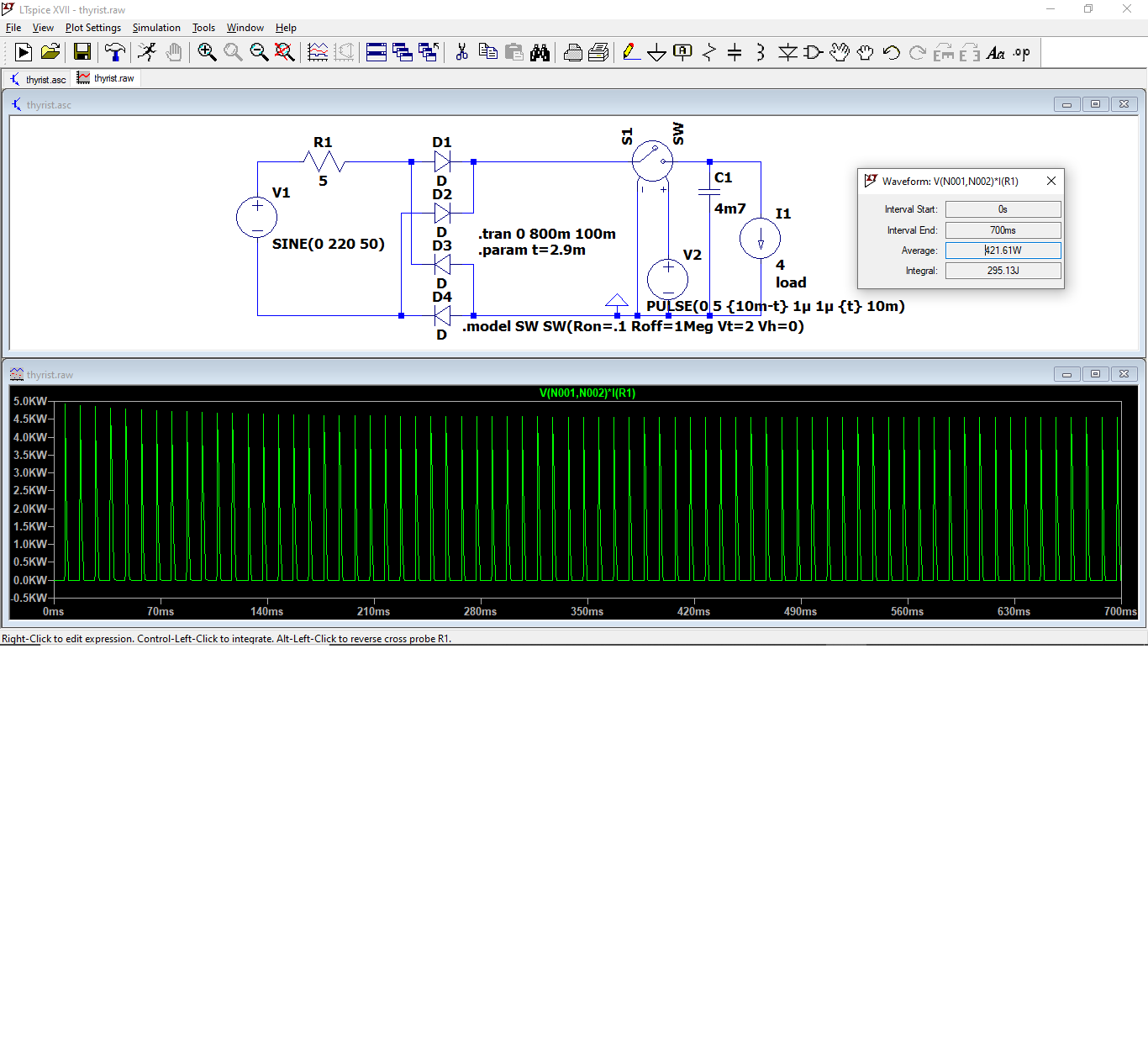Select the Ground symbol tool
1148x1055 pixels.
point(656,53)
